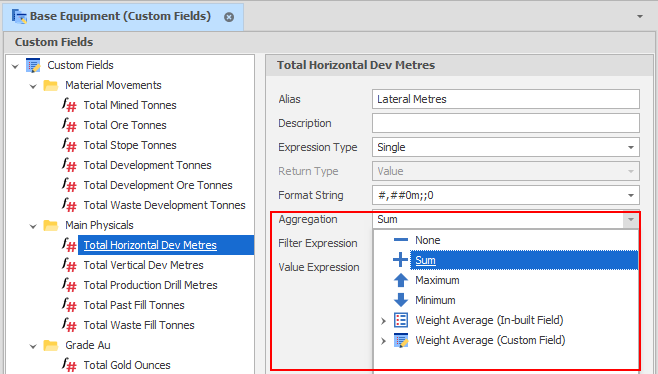Click the Sum plus icon
This screenshot has height=374, width=658.
point(400,259)
